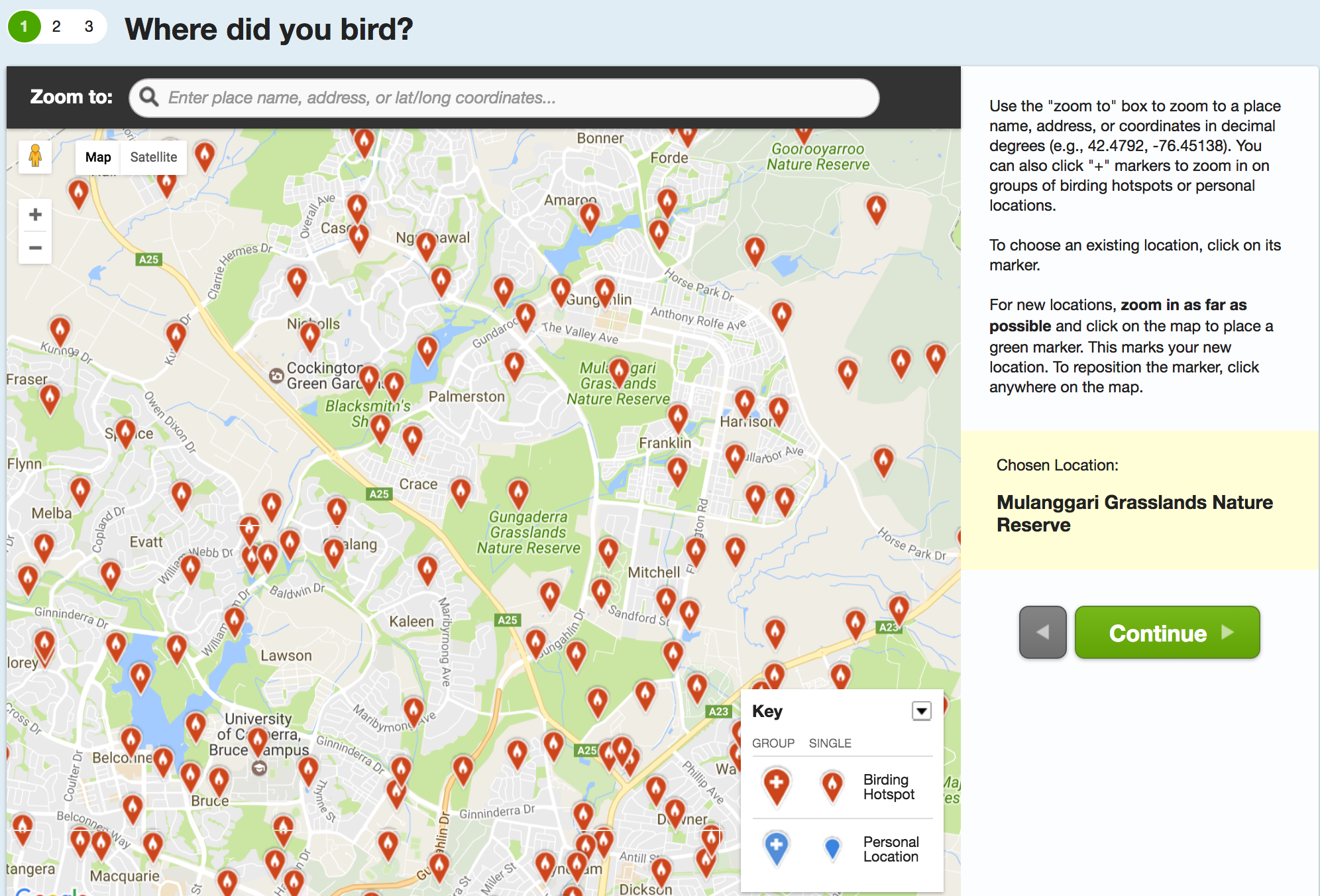Click hotspot marker at Spence label
Image resolution: width=1320 pixels, height=896 pixels.
tap(125, 433)
